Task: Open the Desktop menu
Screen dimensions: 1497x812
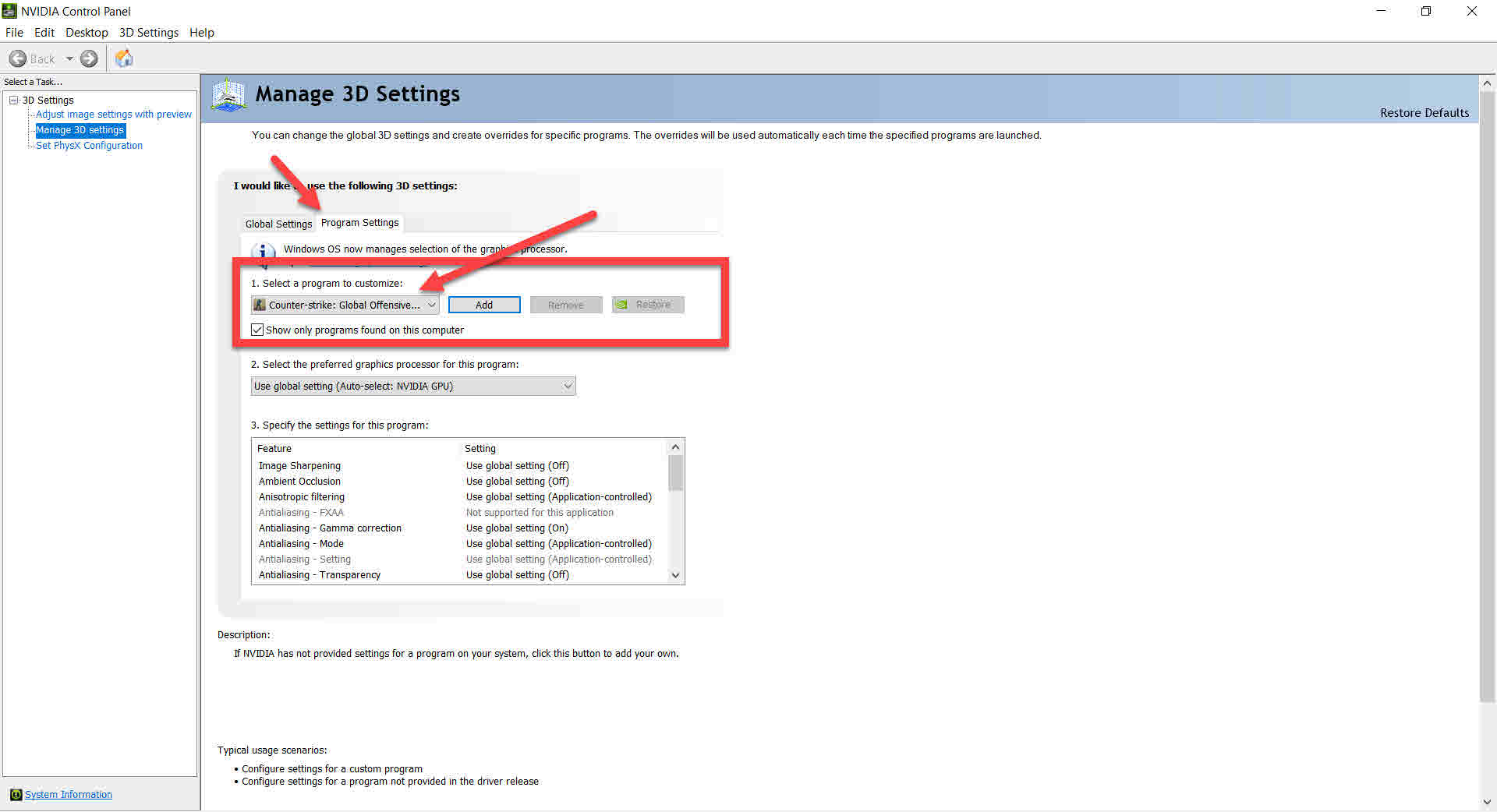Action: click(x=87, y=33)
